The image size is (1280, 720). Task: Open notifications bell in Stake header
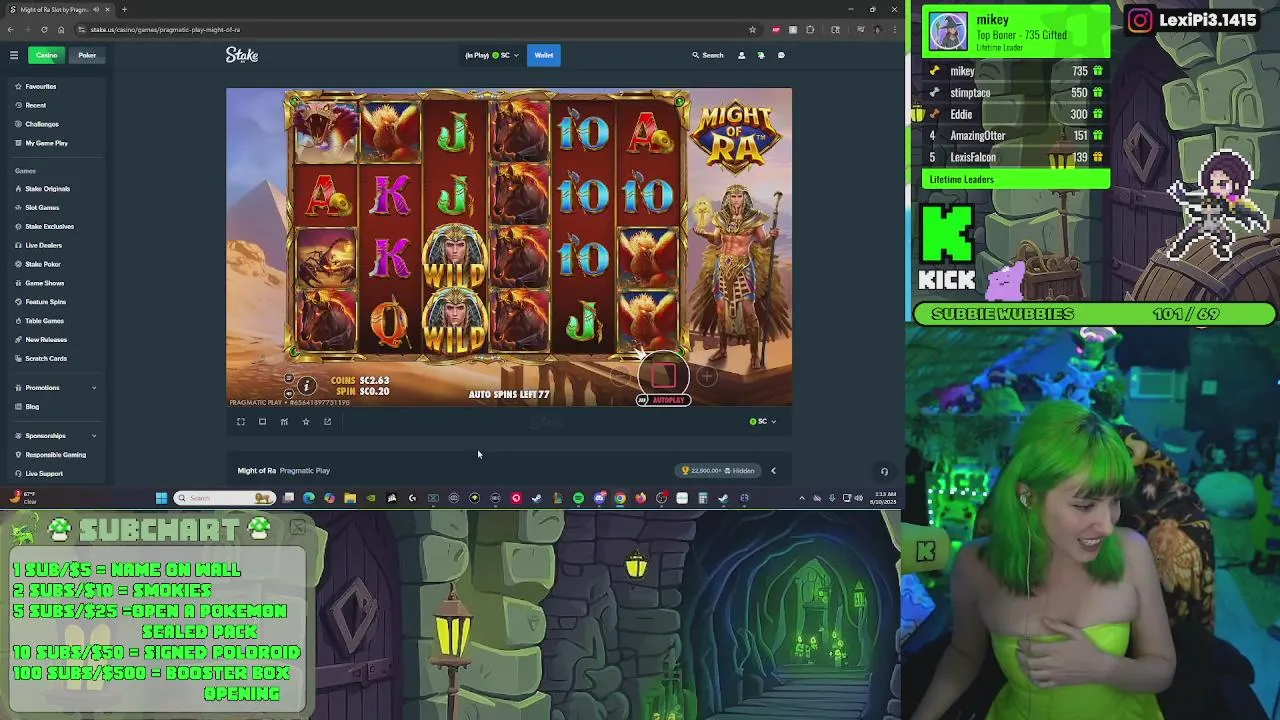[x=761, y=55]
